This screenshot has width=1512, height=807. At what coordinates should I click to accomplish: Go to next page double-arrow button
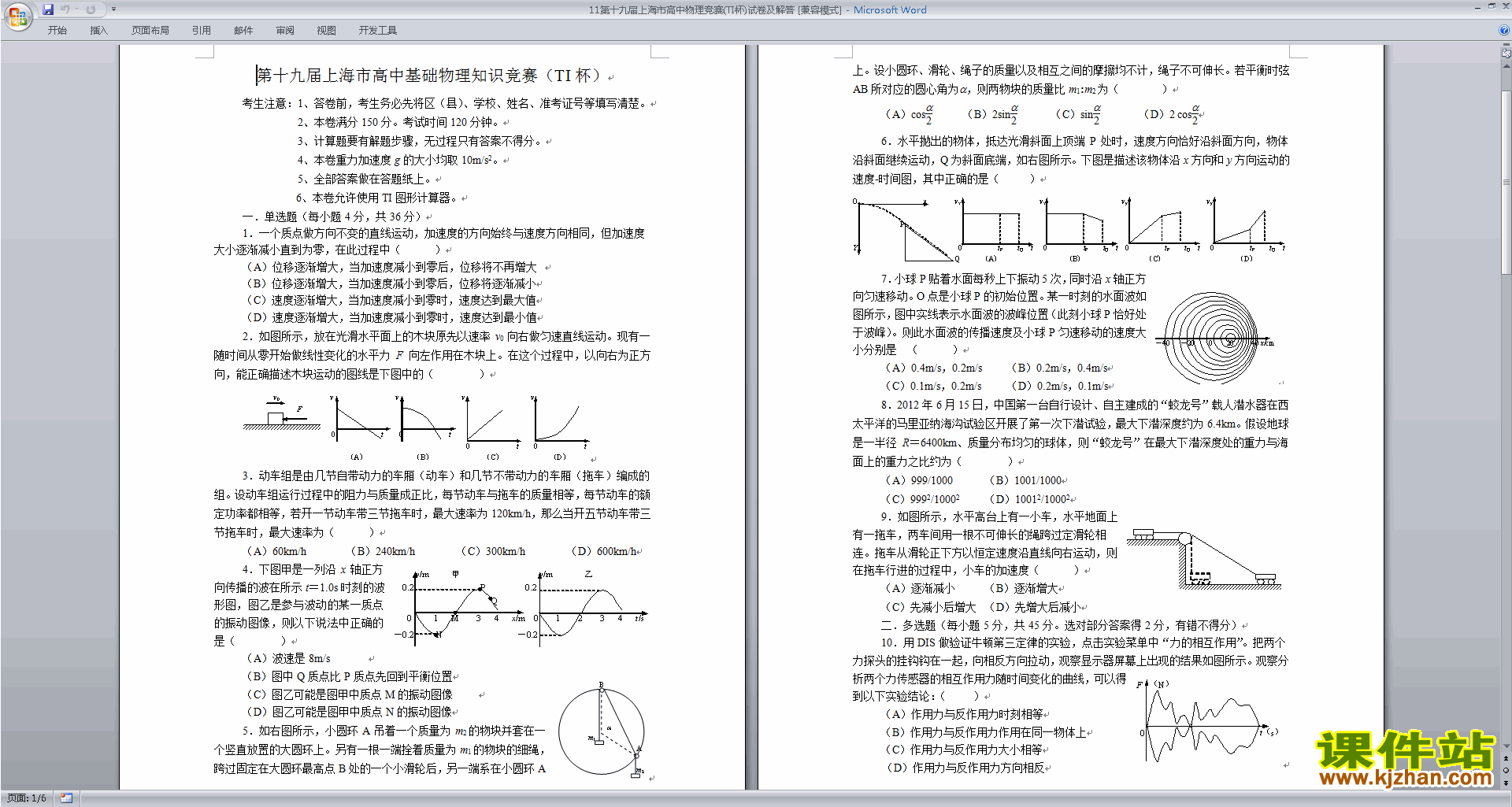click(x=1506, y=782)
